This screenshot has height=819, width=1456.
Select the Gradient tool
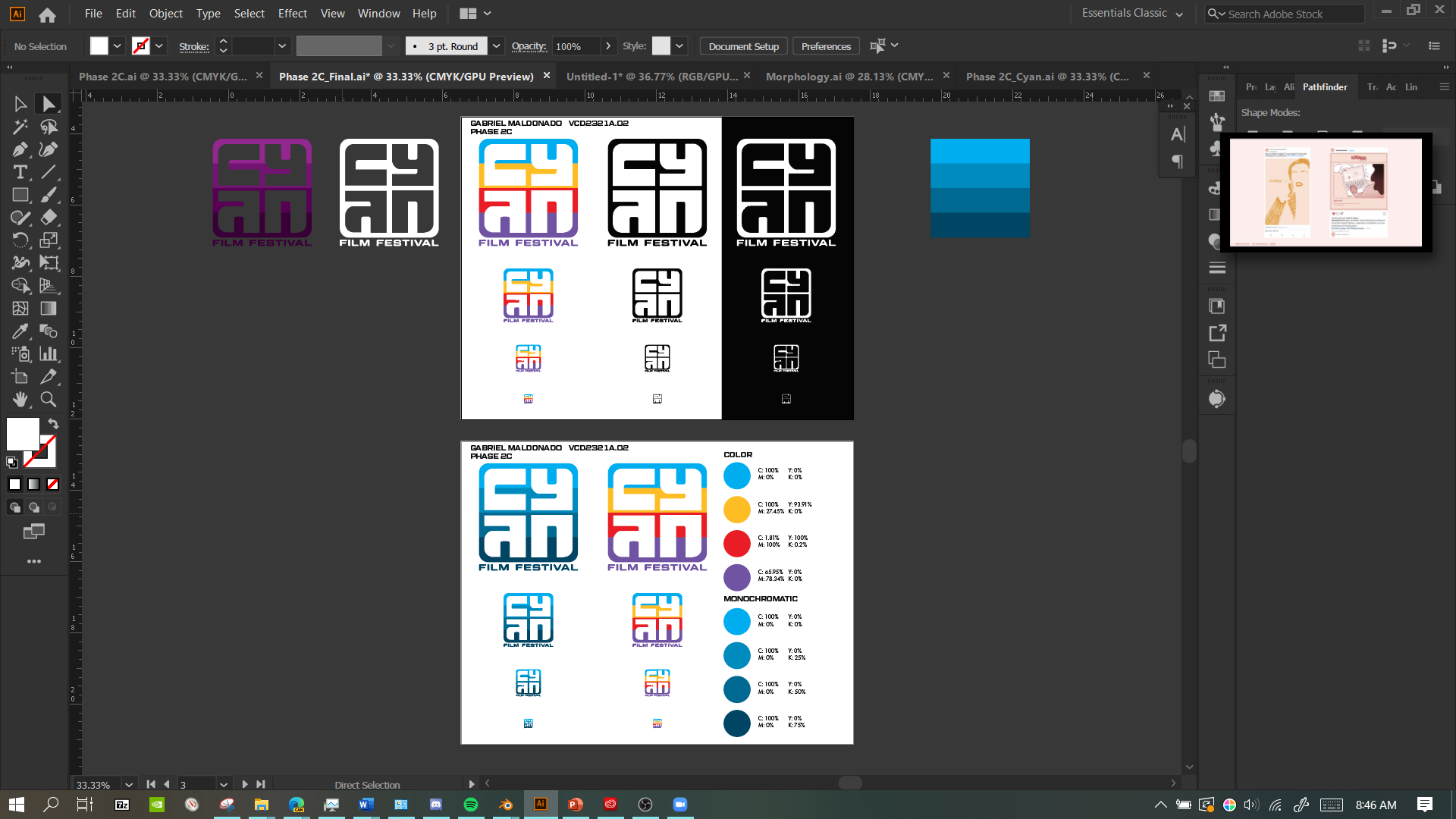pyautogui.click(x=49, y=309)
